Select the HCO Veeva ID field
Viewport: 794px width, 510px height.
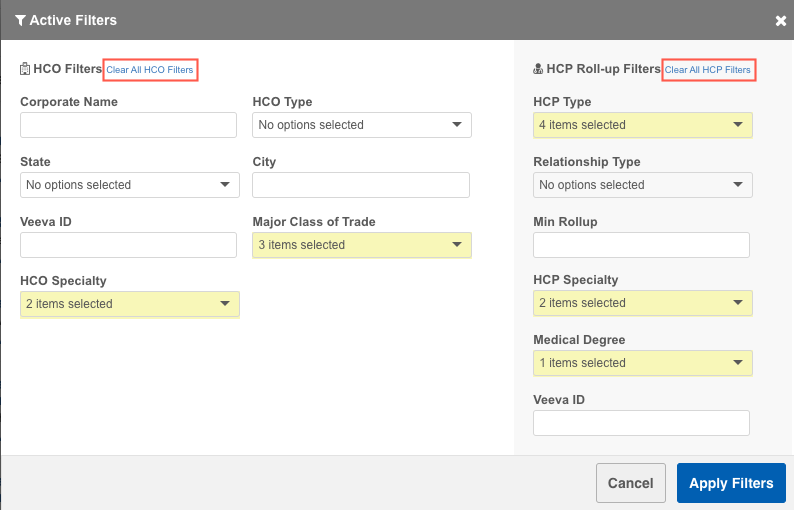[128, 245]
